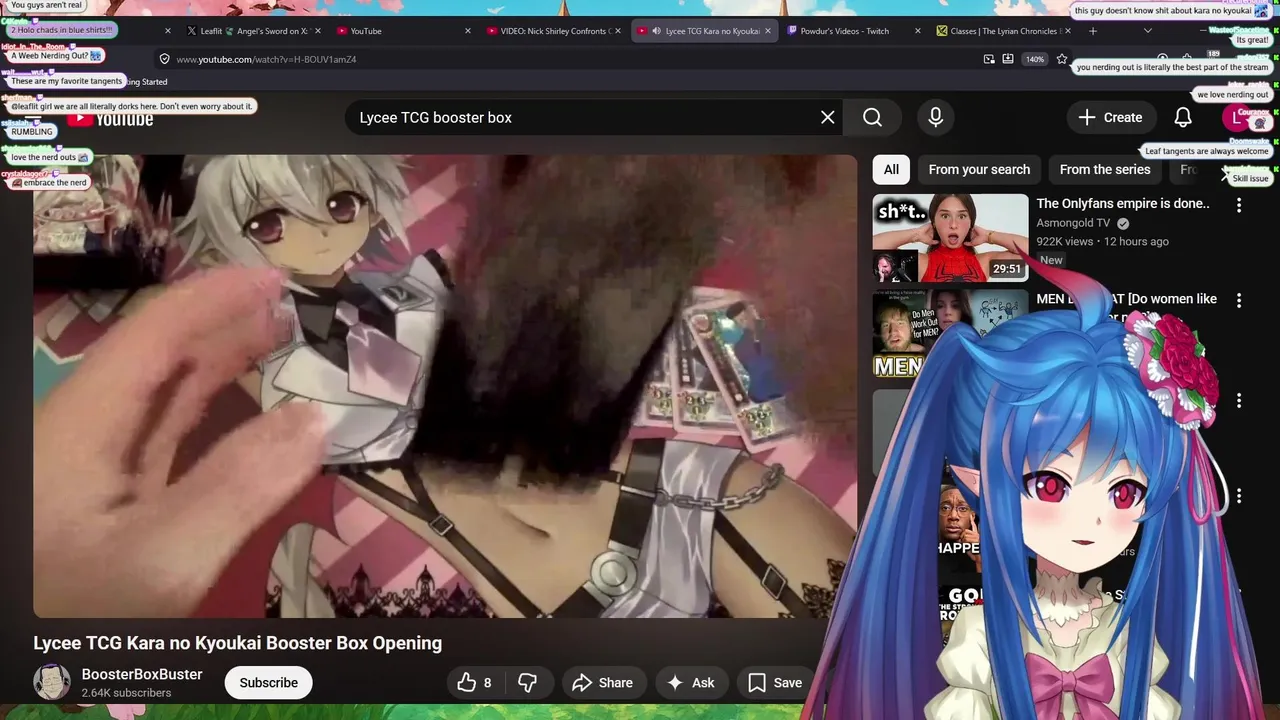1280x720 pixels.
Task: Select the All filter chip
Action: click(891, 170)
